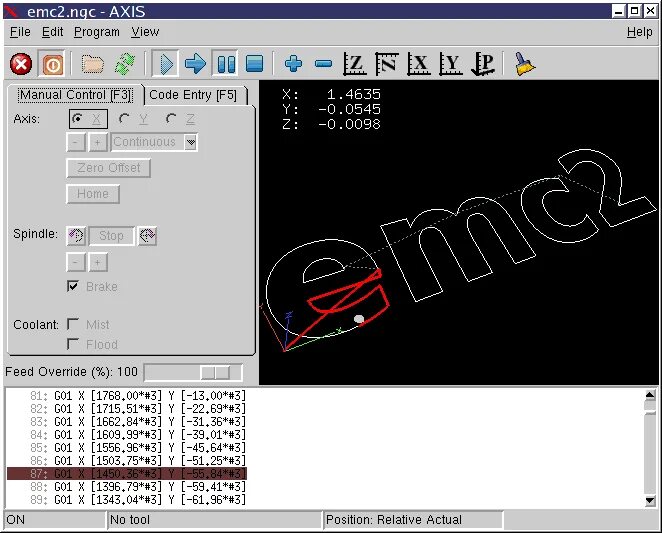Select highlighted G-code line 87

127,474
